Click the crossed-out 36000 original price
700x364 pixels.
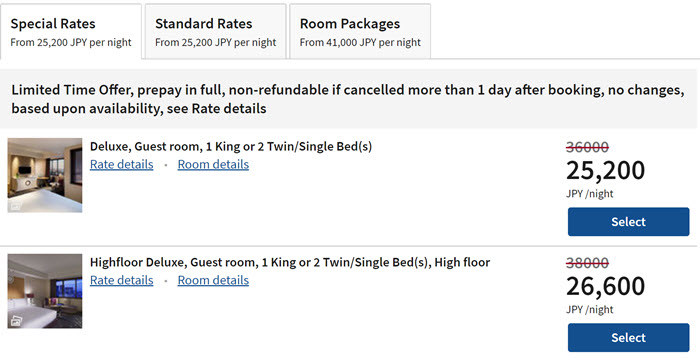tap(587, 147)
